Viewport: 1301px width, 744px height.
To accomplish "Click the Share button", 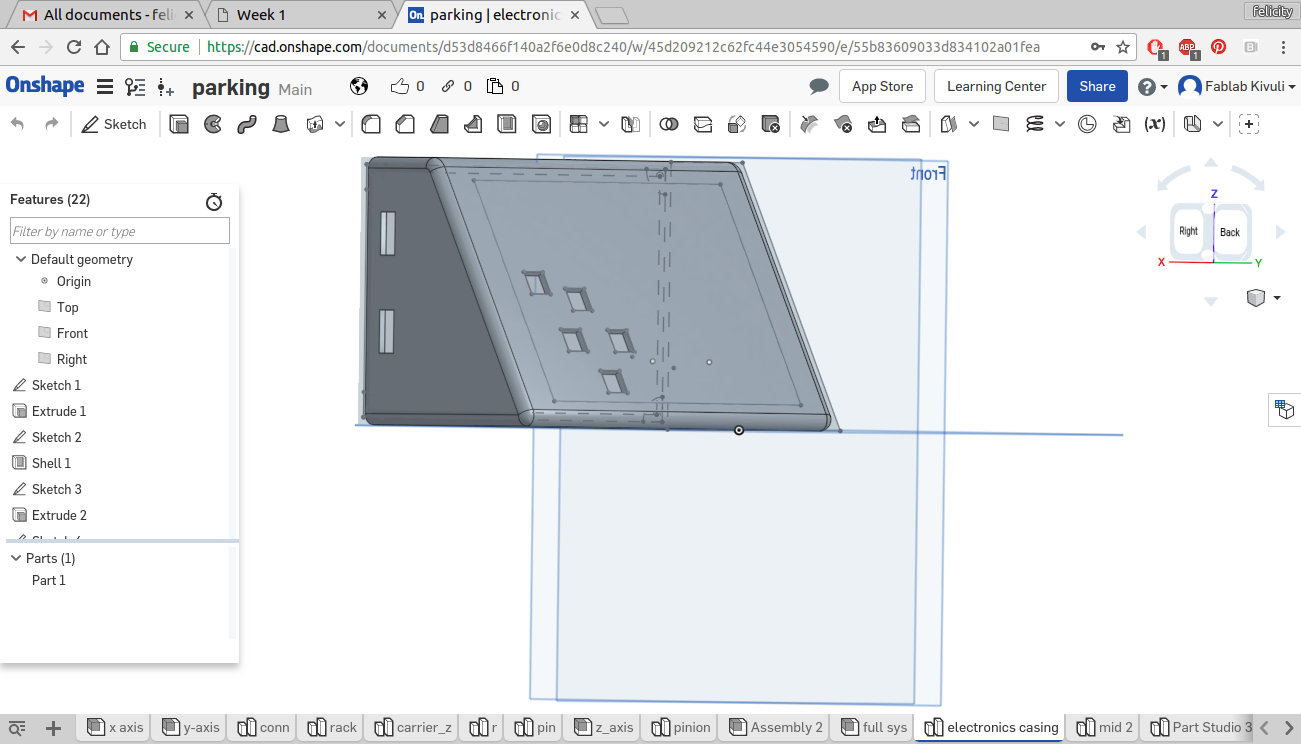I will coord(1097,87).
